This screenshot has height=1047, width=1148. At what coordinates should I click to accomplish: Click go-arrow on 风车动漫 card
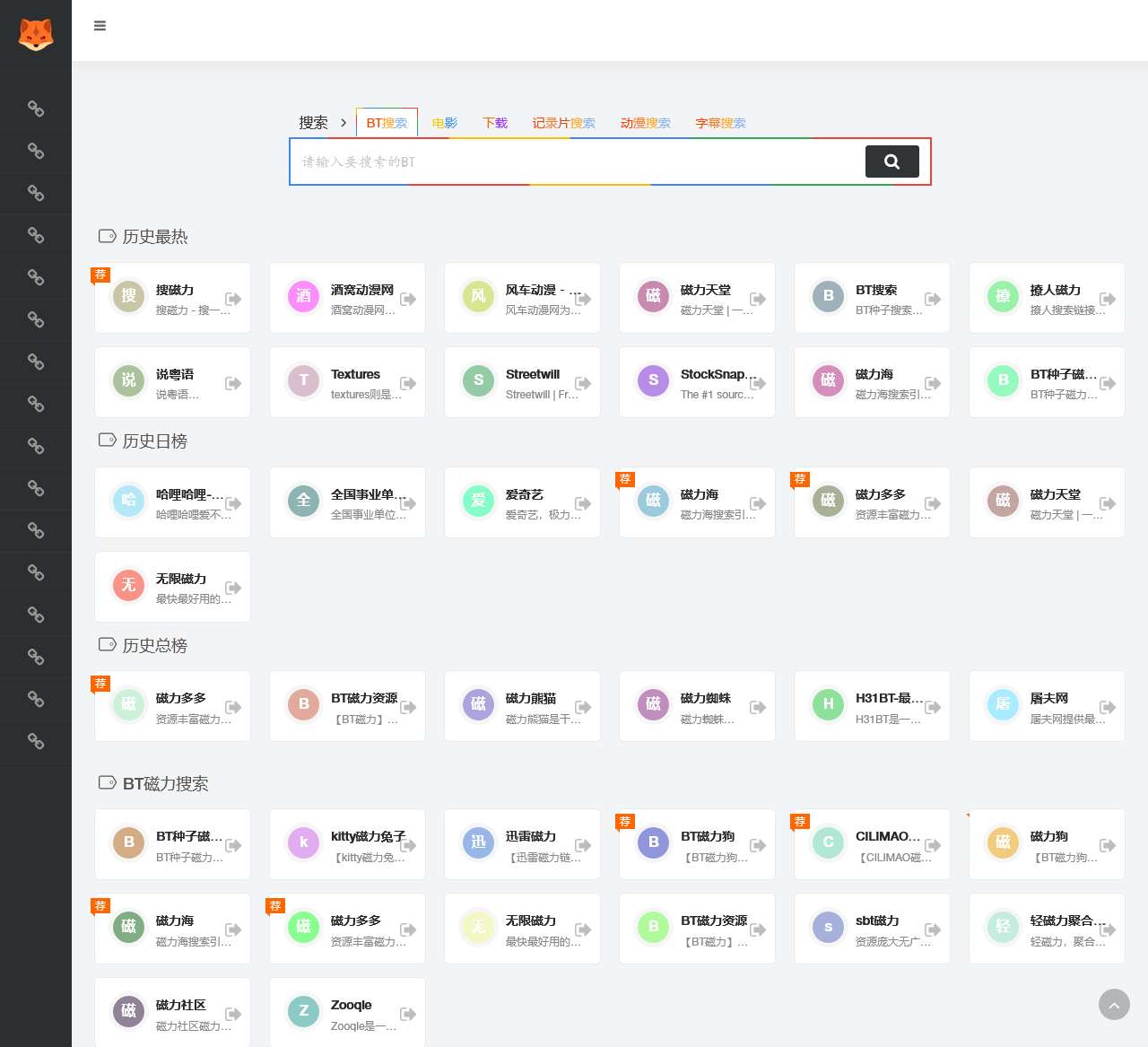pos(583,299)
